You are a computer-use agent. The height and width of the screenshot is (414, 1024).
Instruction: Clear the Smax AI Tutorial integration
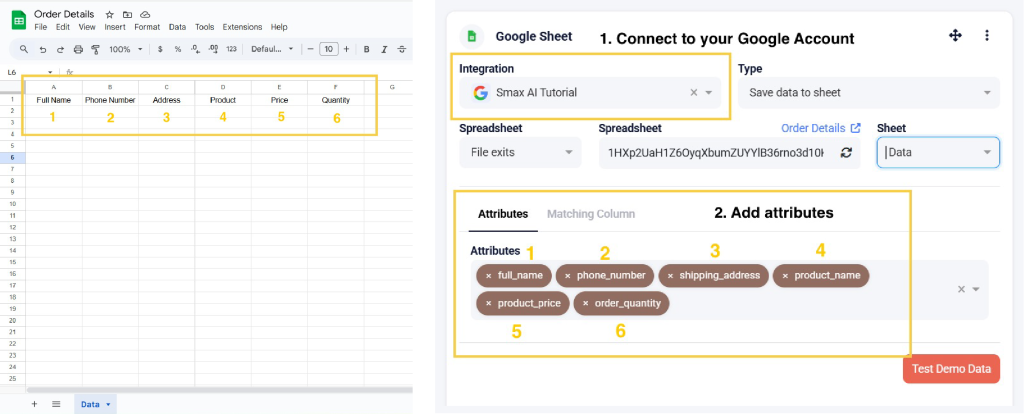click(x=694, y=93)
